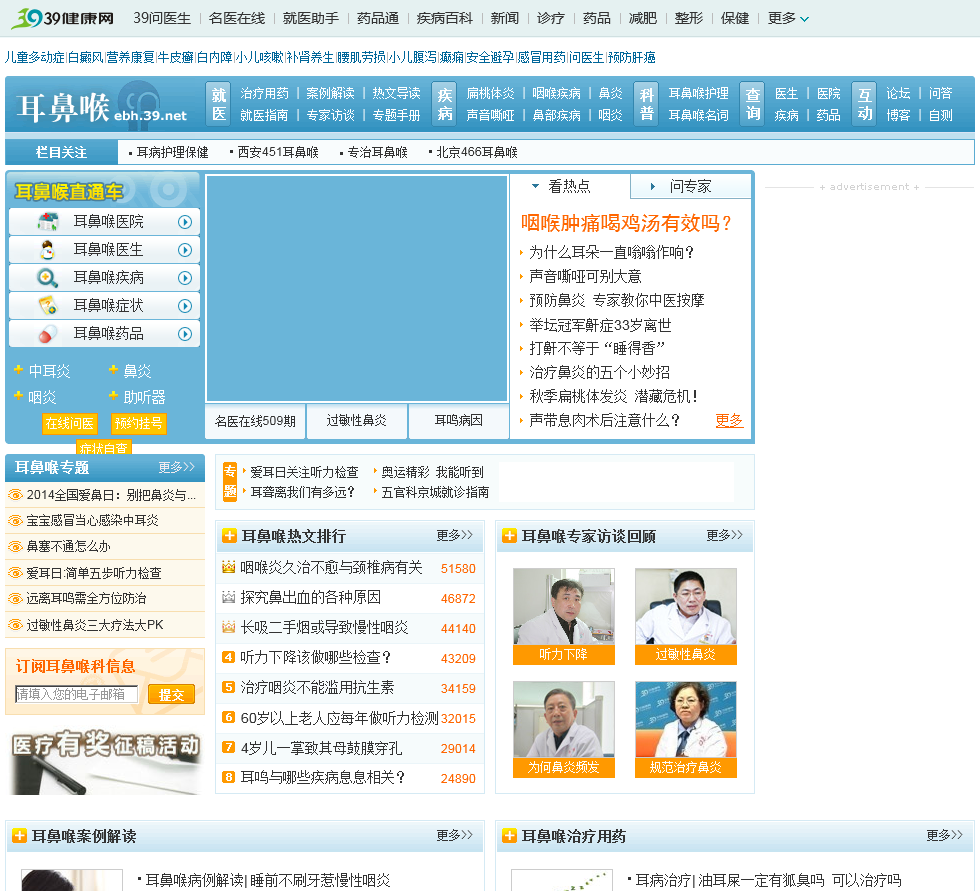
Task: Click the arrow circle on 耳鼻喉疾病 row
Action: [x=185, y=278]
